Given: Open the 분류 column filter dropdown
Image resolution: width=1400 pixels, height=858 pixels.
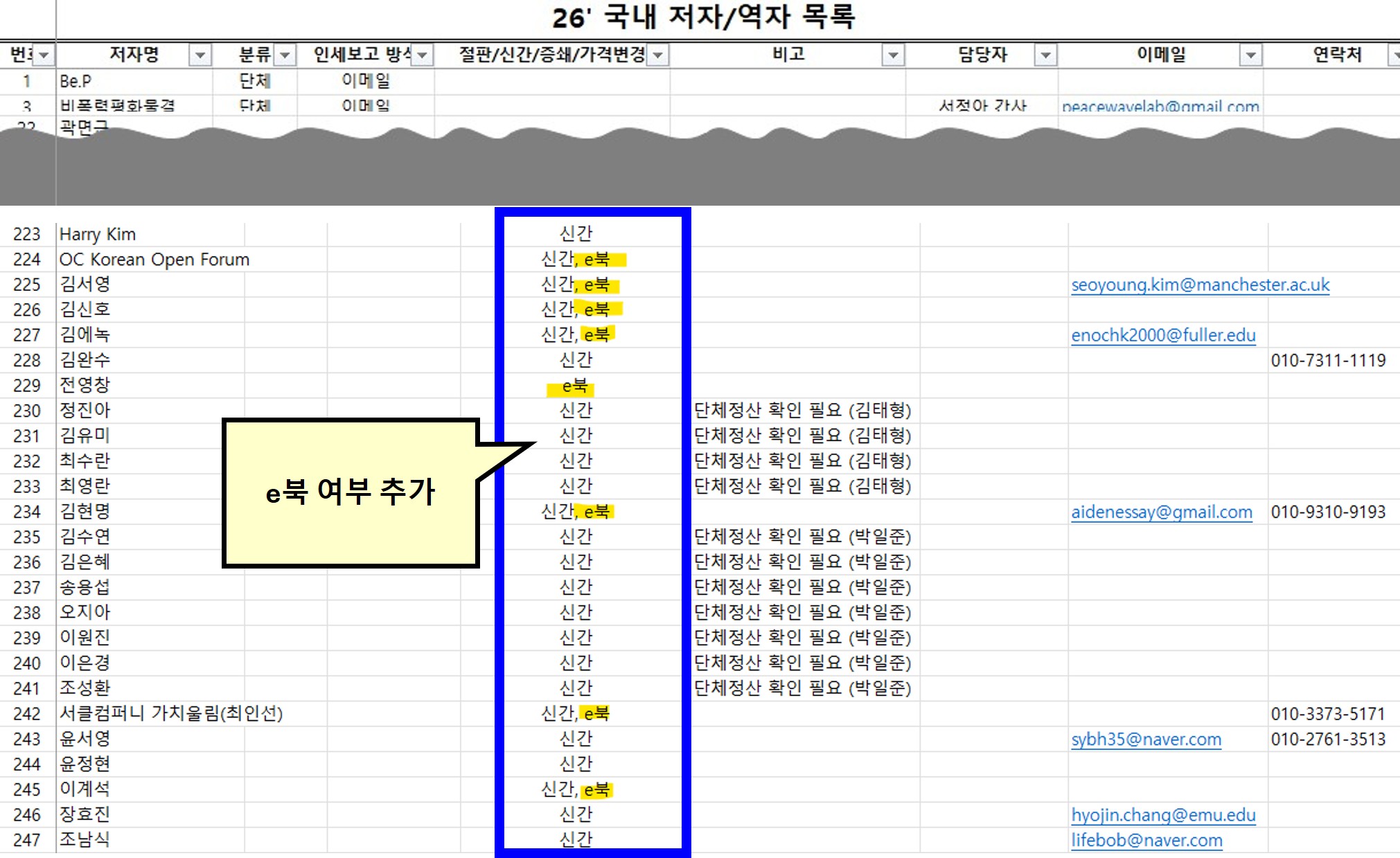Looking at the screenshot, I should [x=285, y=55].
